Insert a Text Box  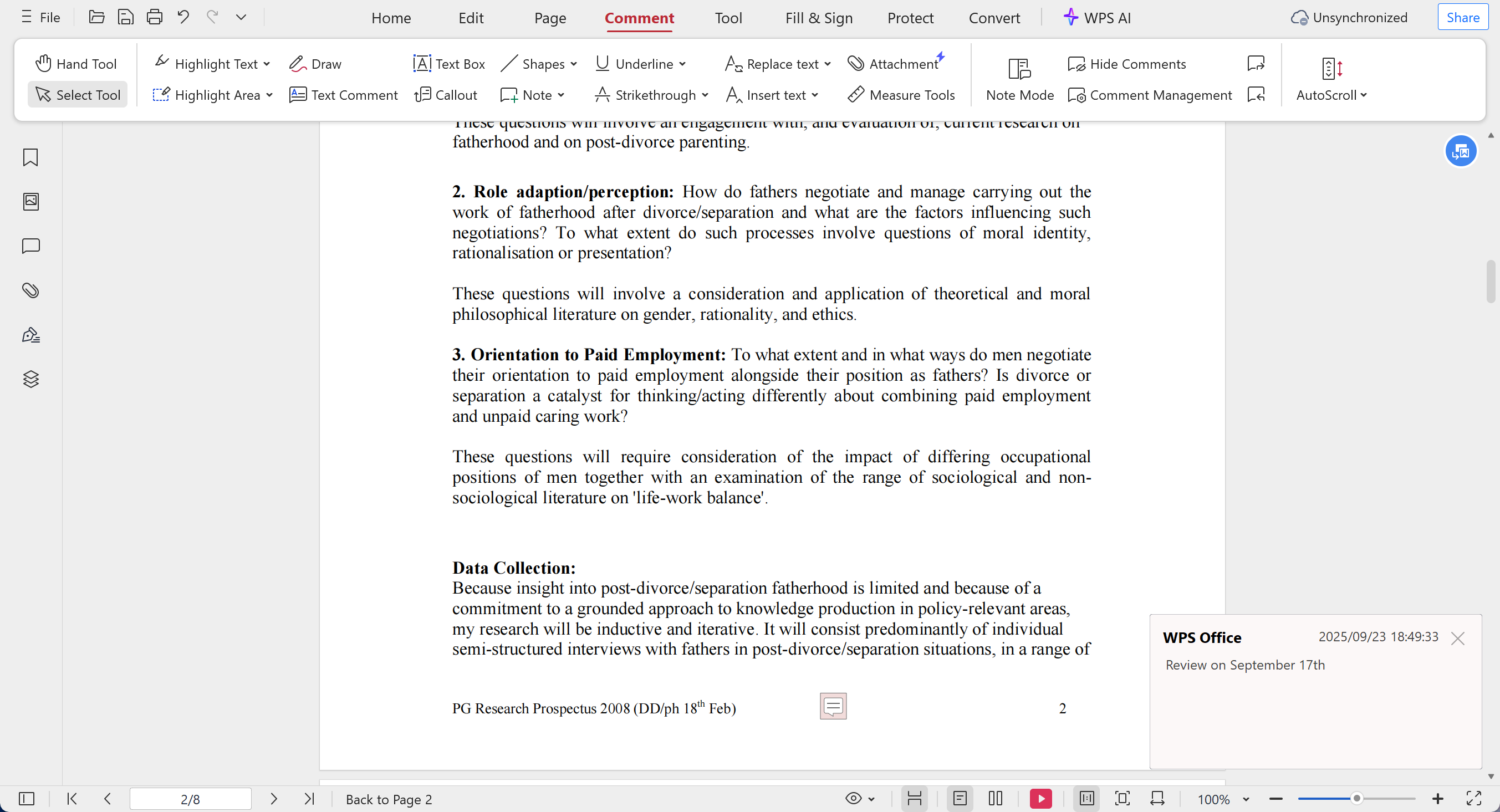[449, 63]
